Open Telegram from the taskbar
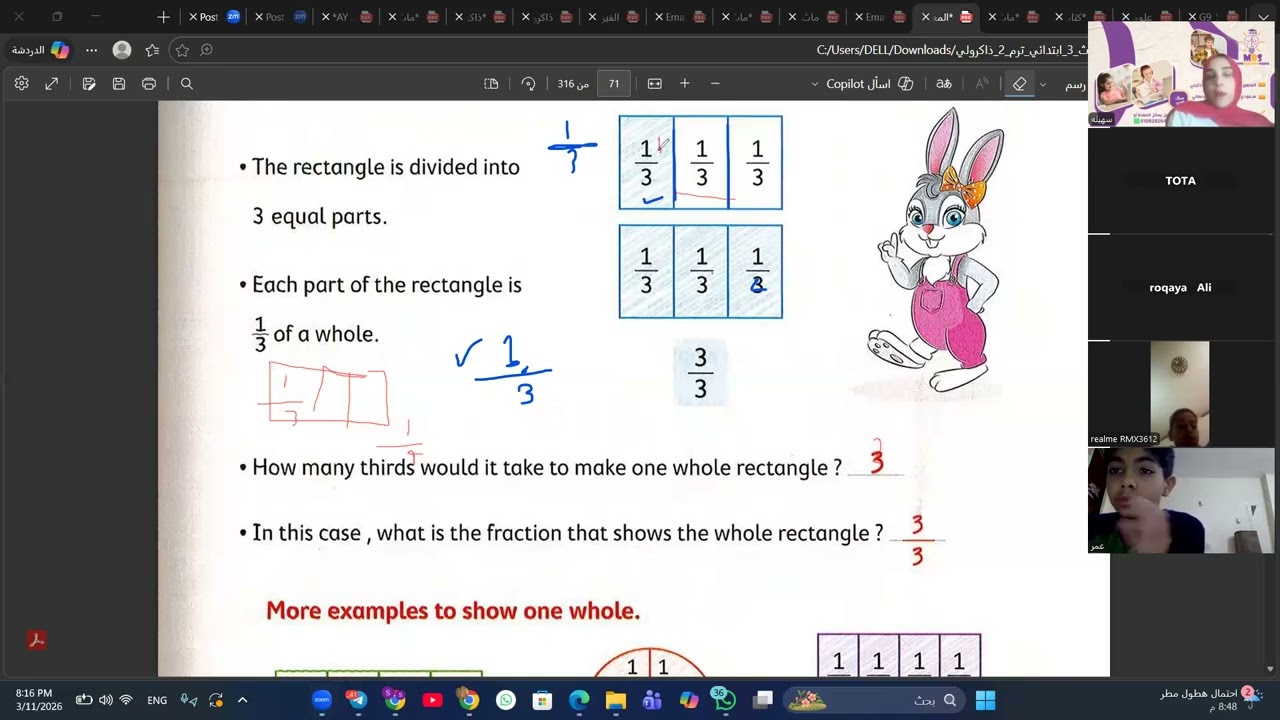The image size is (1280, 720). tap(358, 700)
